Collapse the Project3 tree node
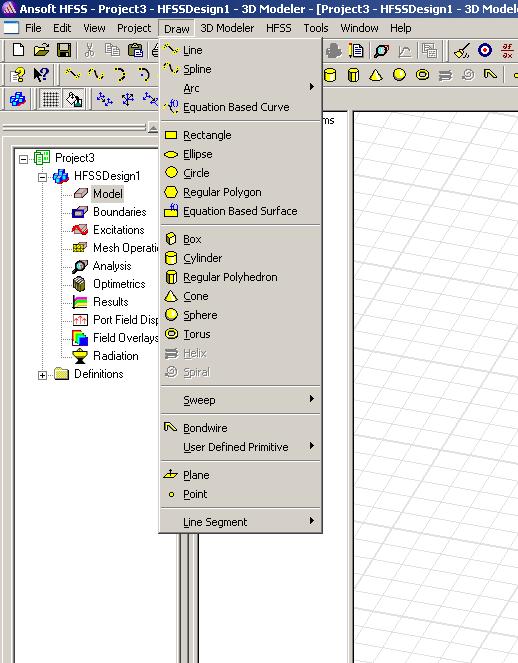Viewport: 518px width, 663px height. (24, 159)
